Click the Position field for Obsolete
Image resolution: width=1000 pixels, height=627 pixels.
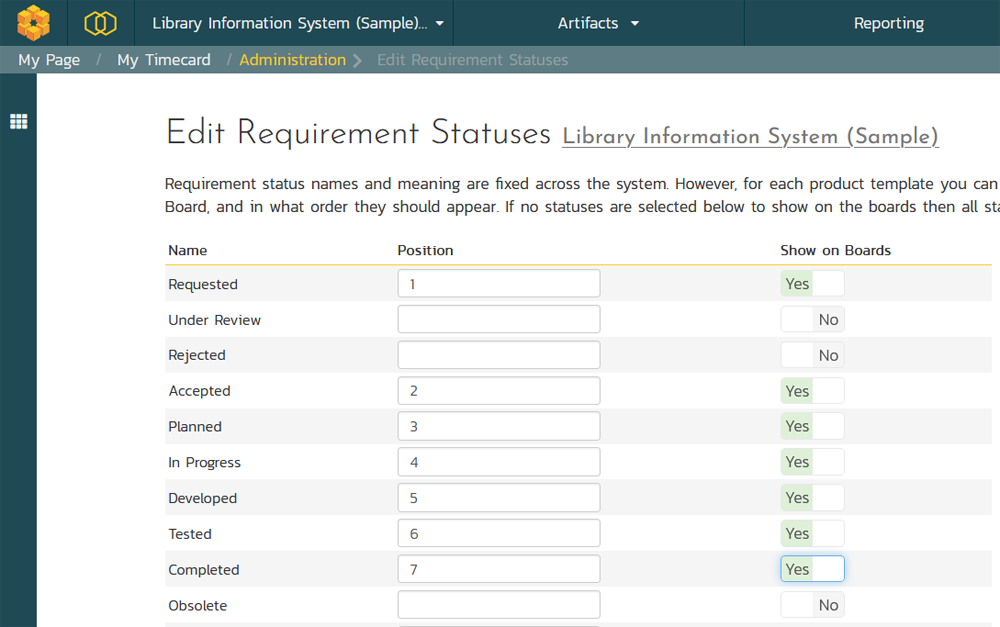click(499, 605)
